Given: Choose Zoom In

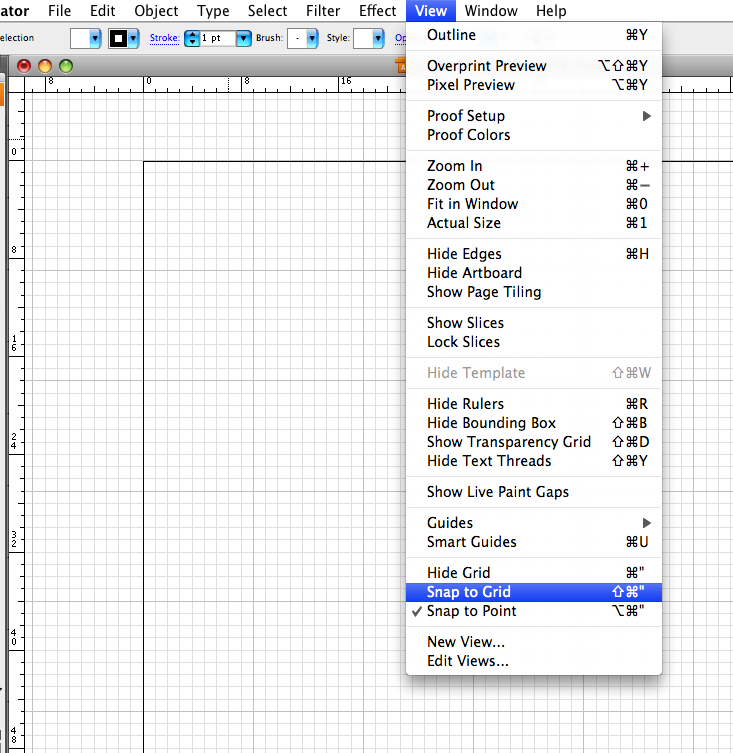Looking at the screenshot, I should (534, 166).
